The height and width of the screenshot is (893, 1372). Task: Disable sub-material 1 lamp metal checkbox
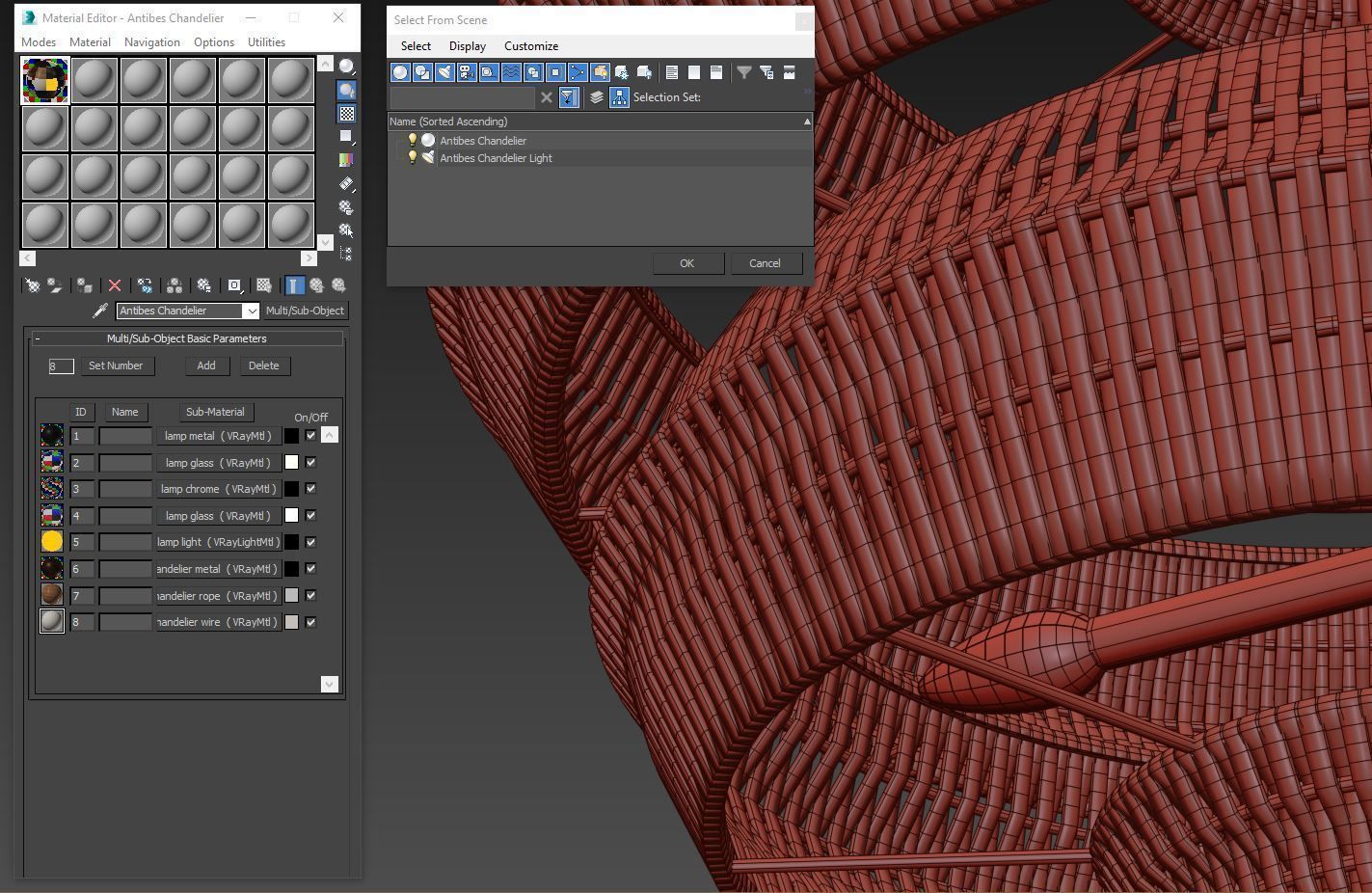310,436
